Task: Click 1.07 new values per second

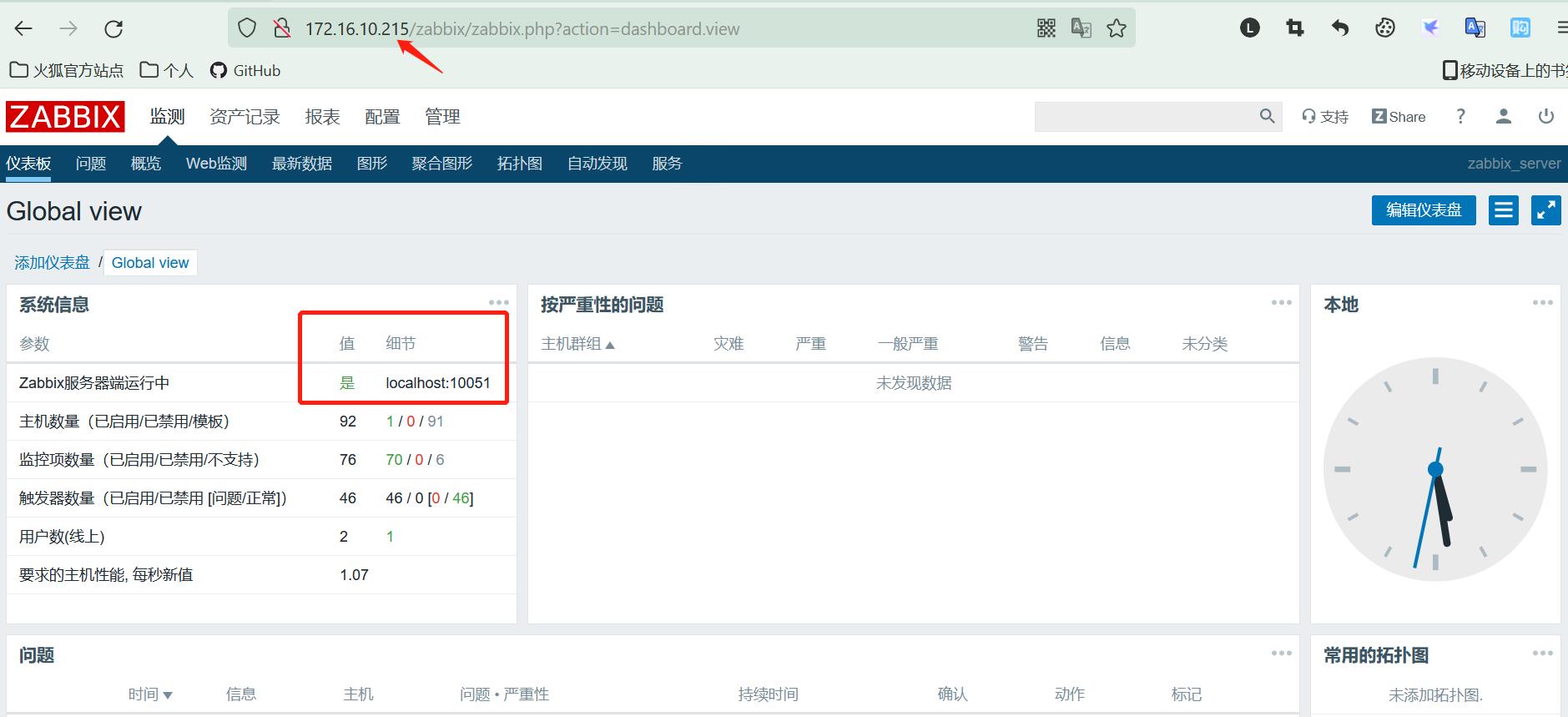Action: [354, 575]
